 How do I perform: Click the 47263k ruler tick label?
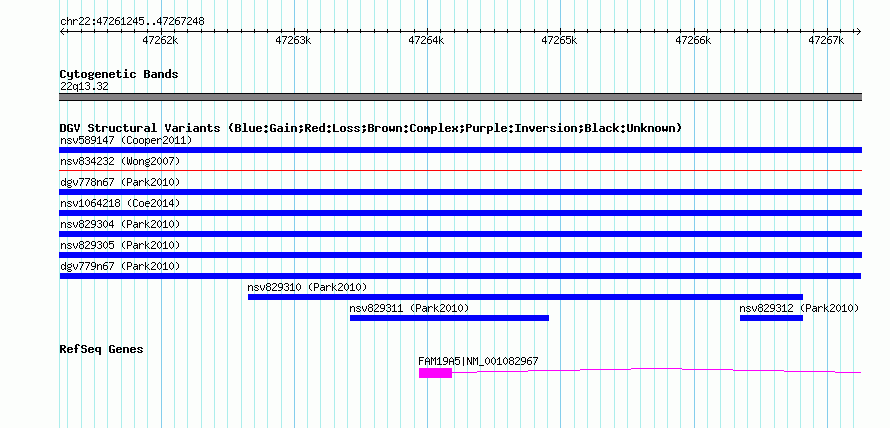(293, 40)
